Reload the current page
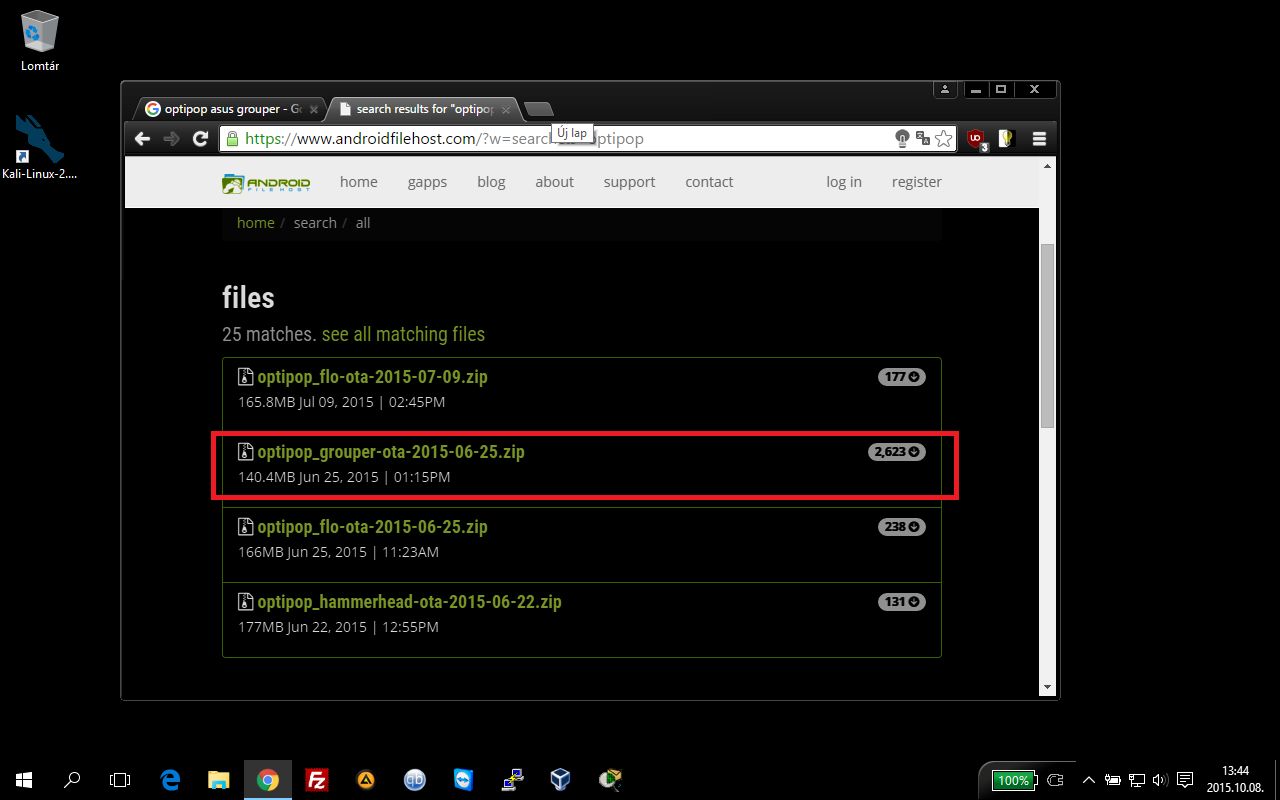Screen dimensions: 1280x800 pyautogui.click(x=200, y=139)
